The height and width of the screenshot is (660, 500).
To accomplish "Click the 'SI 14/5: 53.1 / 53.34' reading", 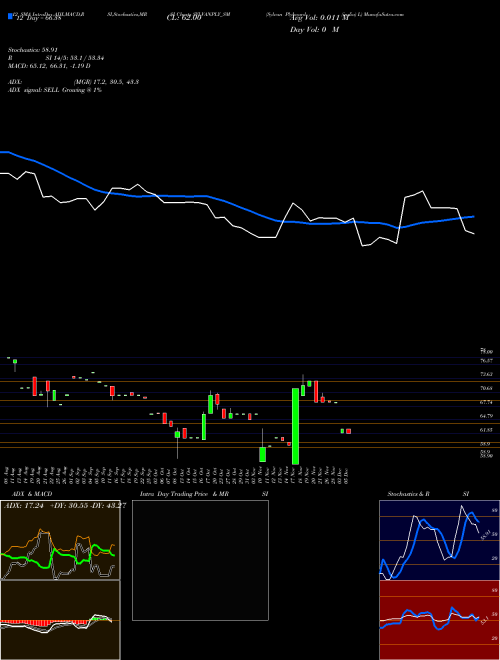I will 75,58.
